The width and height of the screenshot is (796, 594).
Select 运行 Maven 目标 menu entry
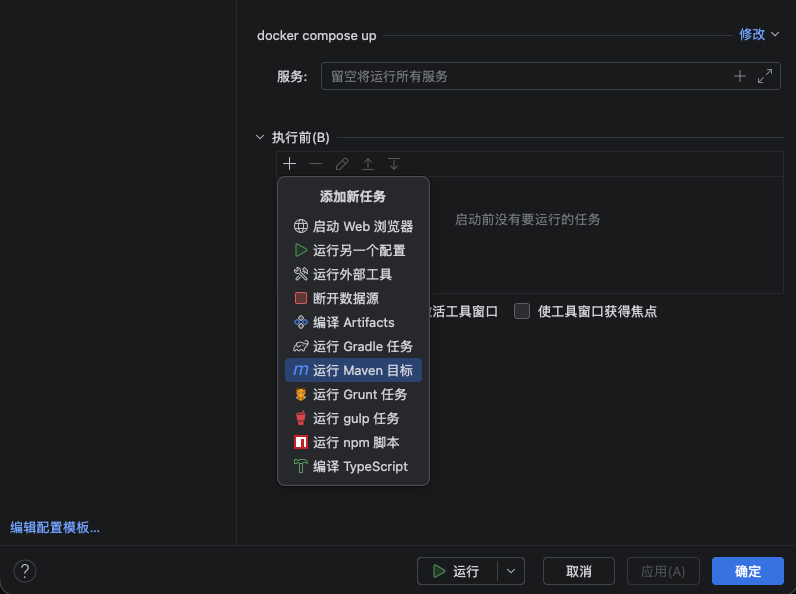pyautogui.click(x=353, y=370)
